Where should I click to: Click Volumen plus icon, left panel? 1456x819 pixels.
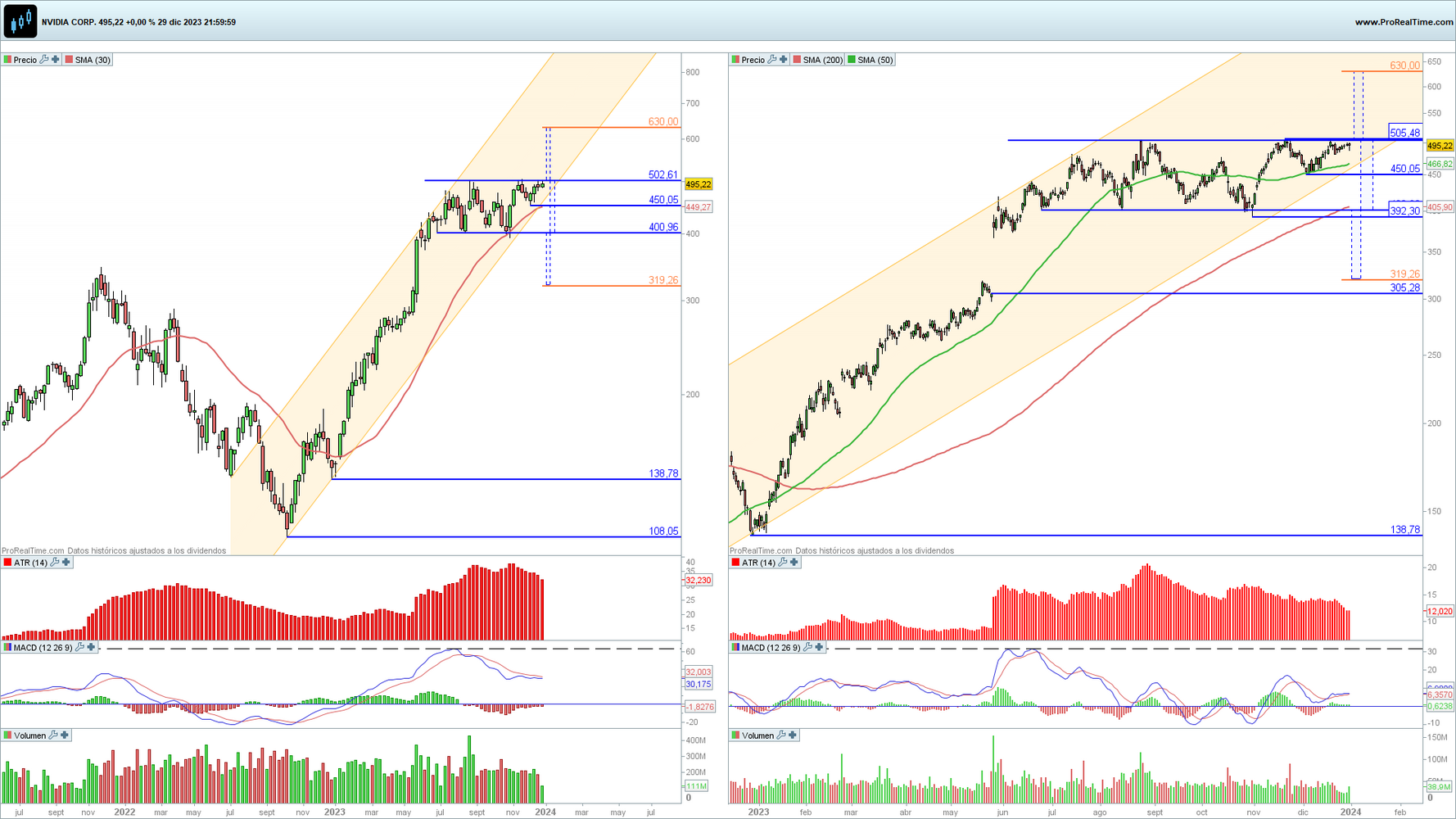tap(65, 735)
